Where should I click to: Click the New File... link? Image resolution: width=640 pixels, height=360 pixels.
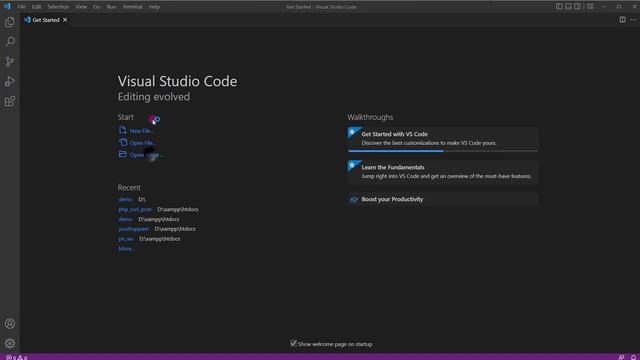point(142,131)
